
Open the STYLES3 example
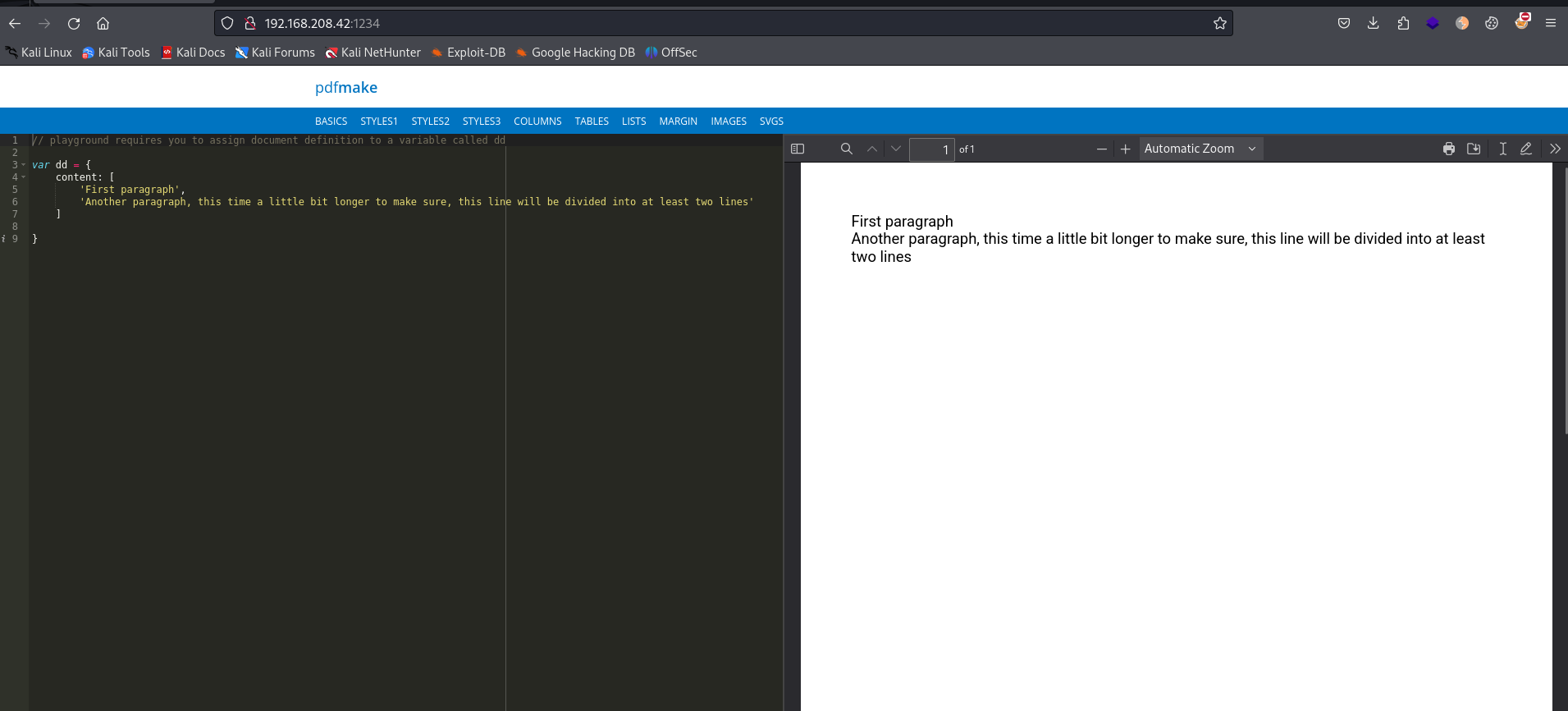point(482,122)
